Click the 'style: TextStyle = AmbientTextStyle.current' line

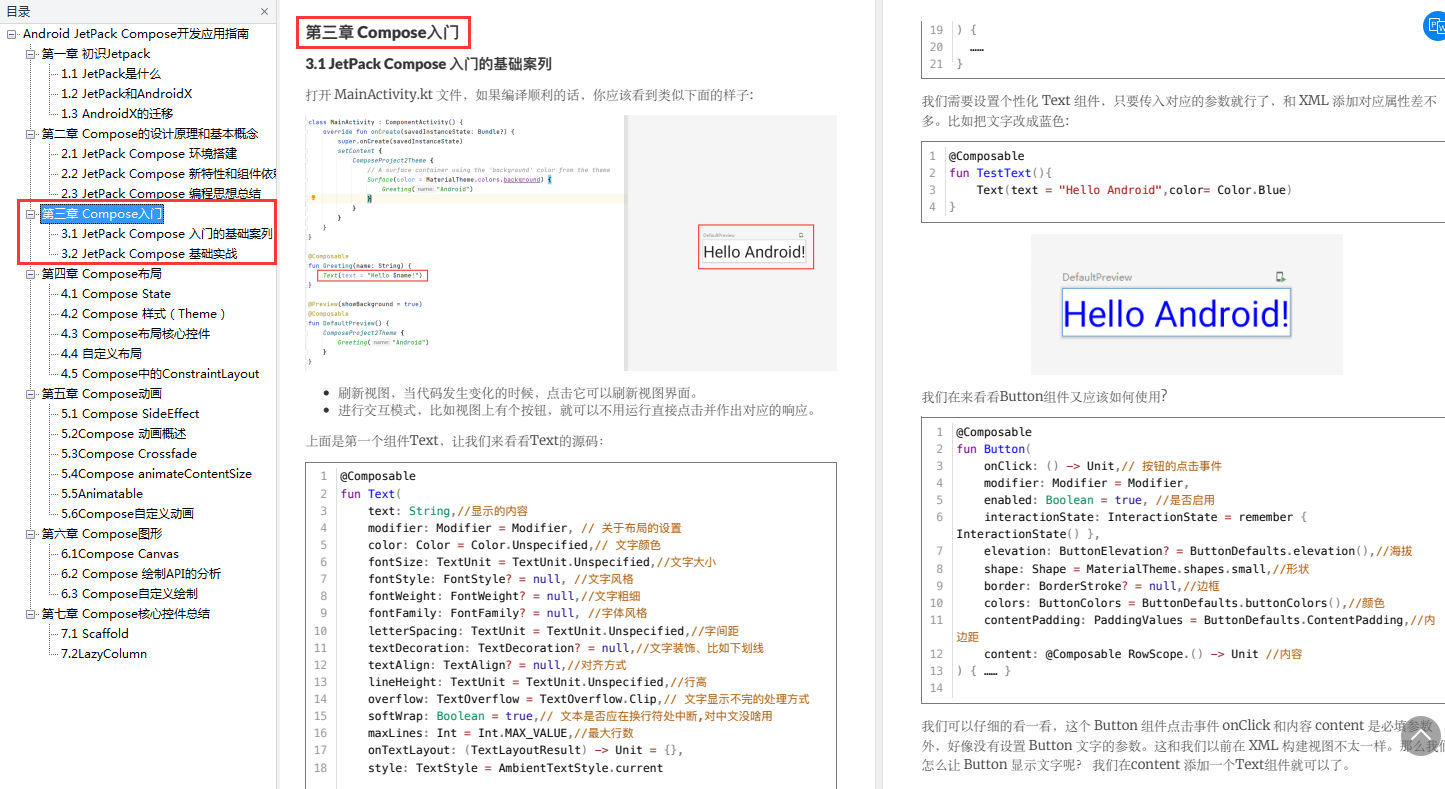[515, 768]
